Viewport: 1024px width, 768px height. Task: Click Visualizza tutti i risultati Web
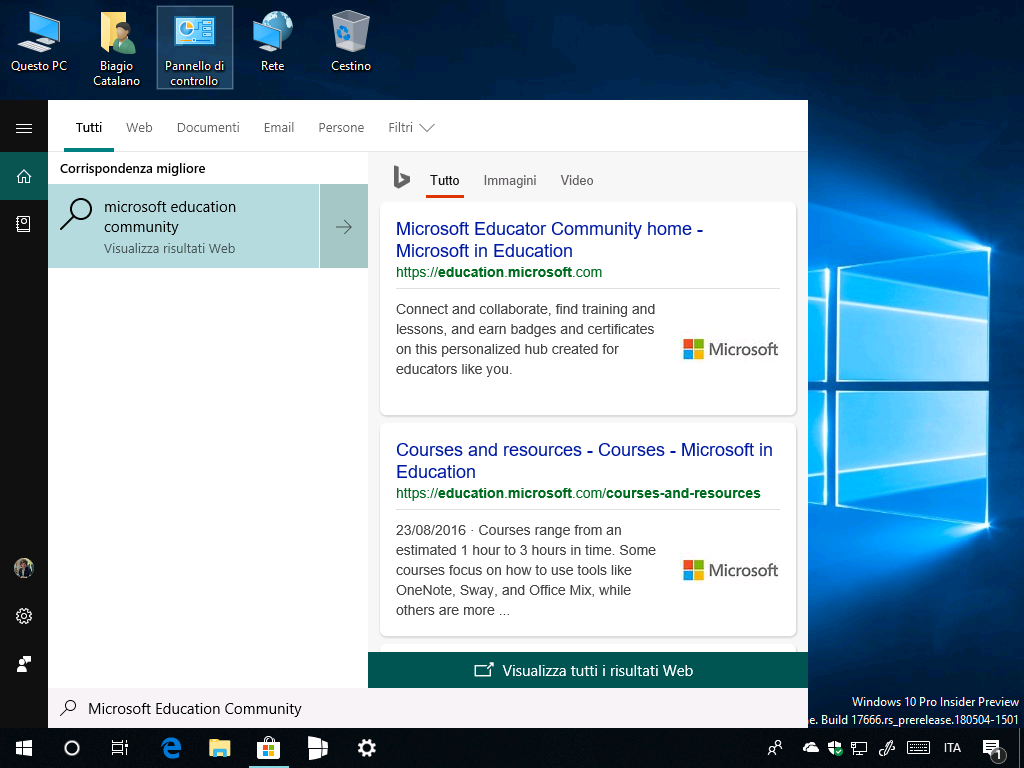pos(588,670)
